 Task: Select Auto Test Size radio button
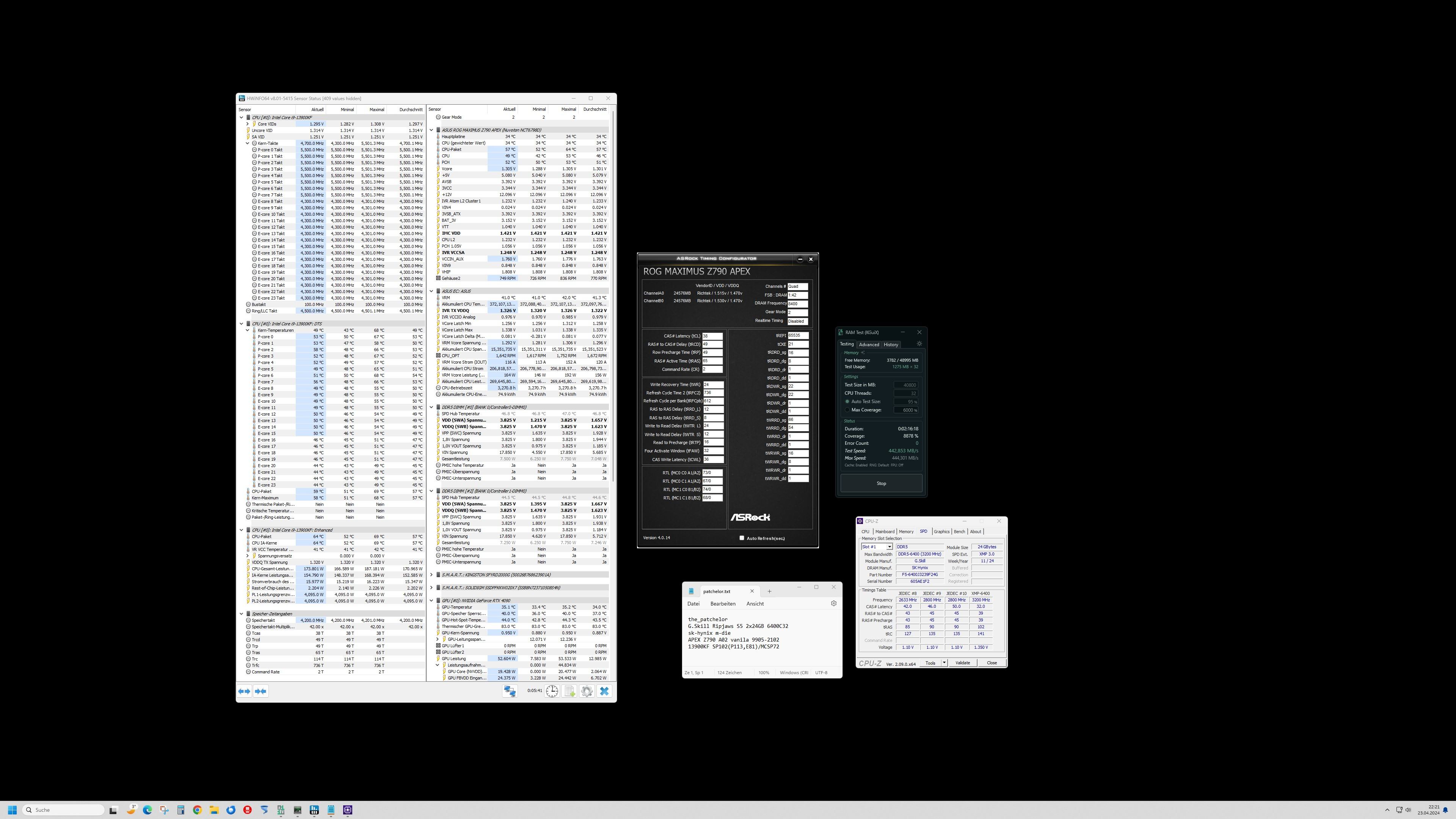tap(847, 402)
